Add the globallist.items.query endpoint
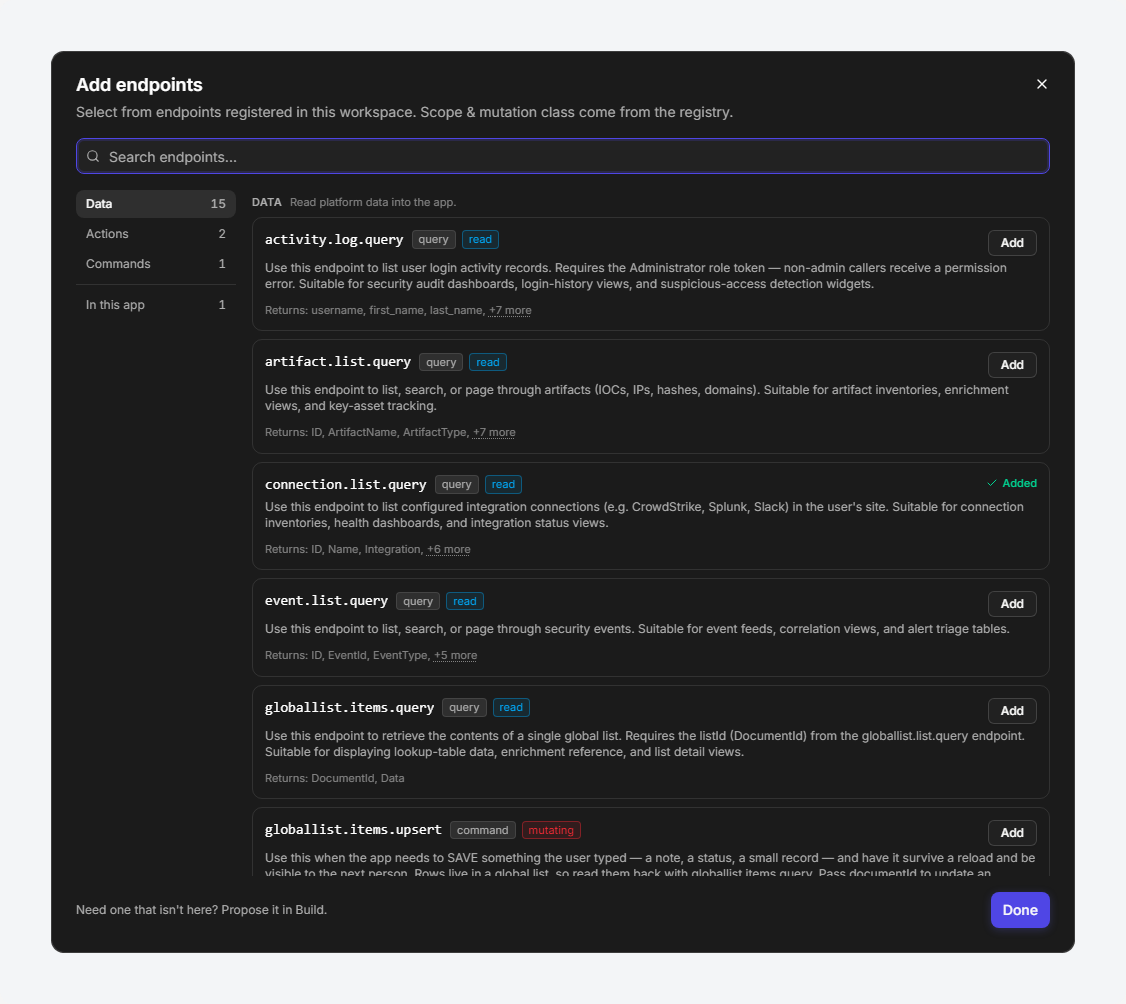Screen dimensions: 1126x1004 tap(1012, 711)
